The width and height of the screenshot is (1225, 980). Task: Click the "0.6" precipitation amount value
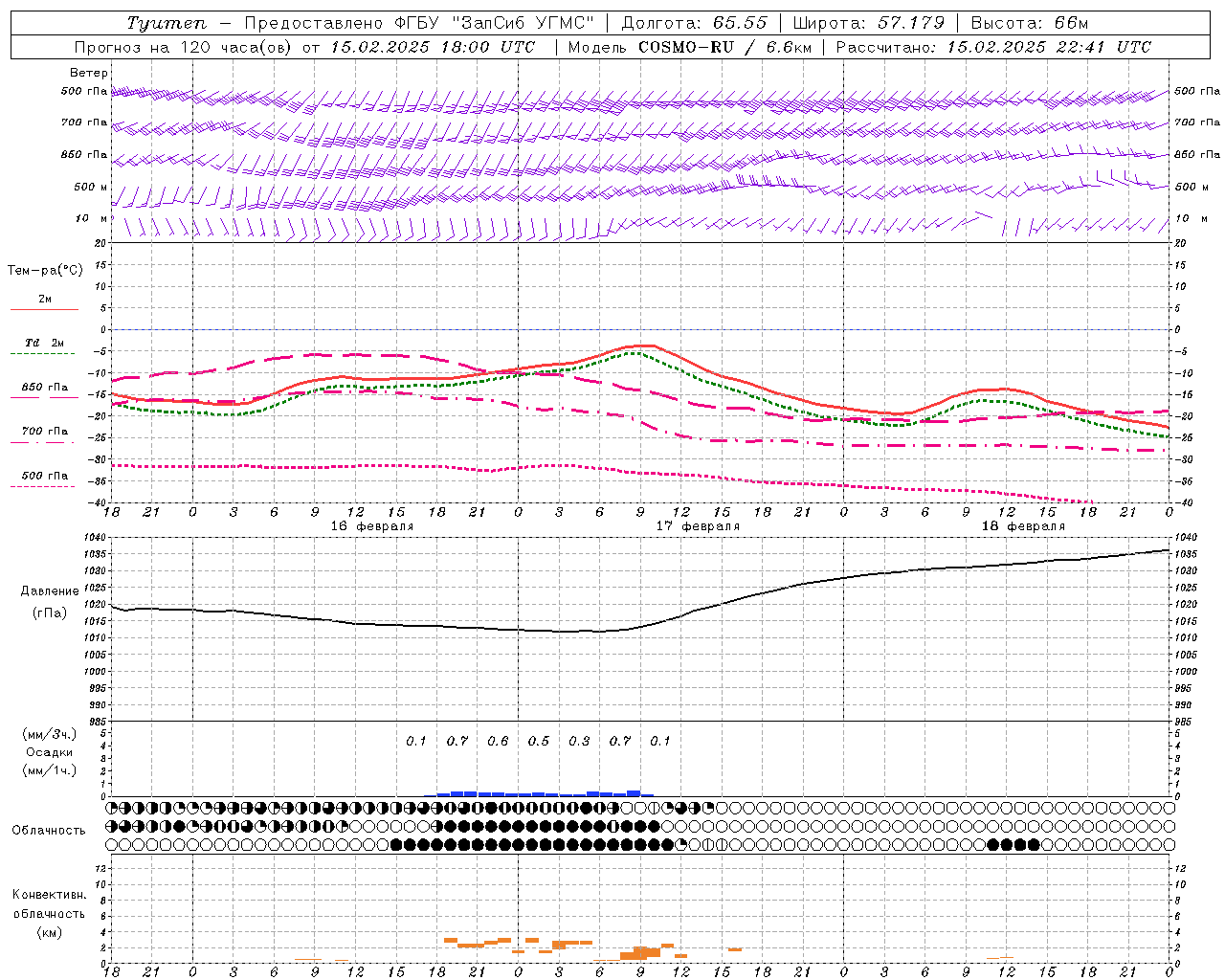498,742
